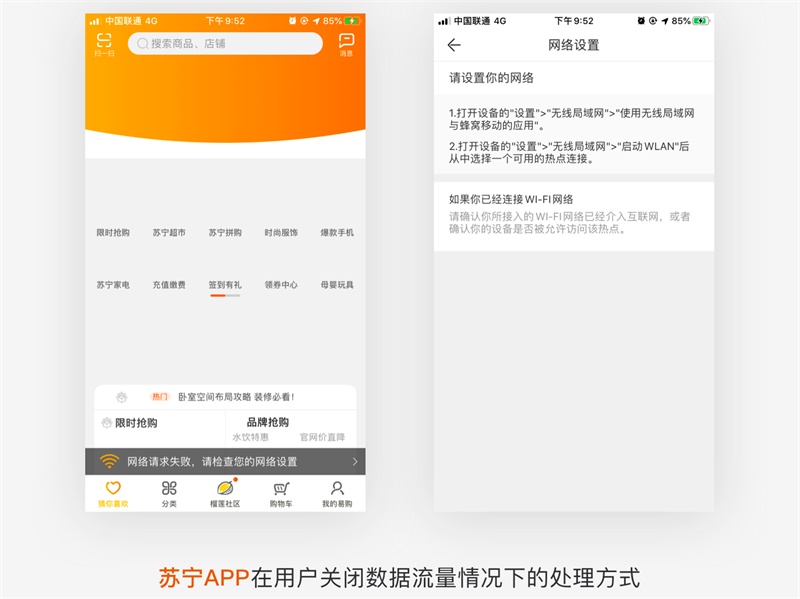800x599 pixels.
Task: Tap signal bars in right phone status bar
Action: tap(444, 21)
